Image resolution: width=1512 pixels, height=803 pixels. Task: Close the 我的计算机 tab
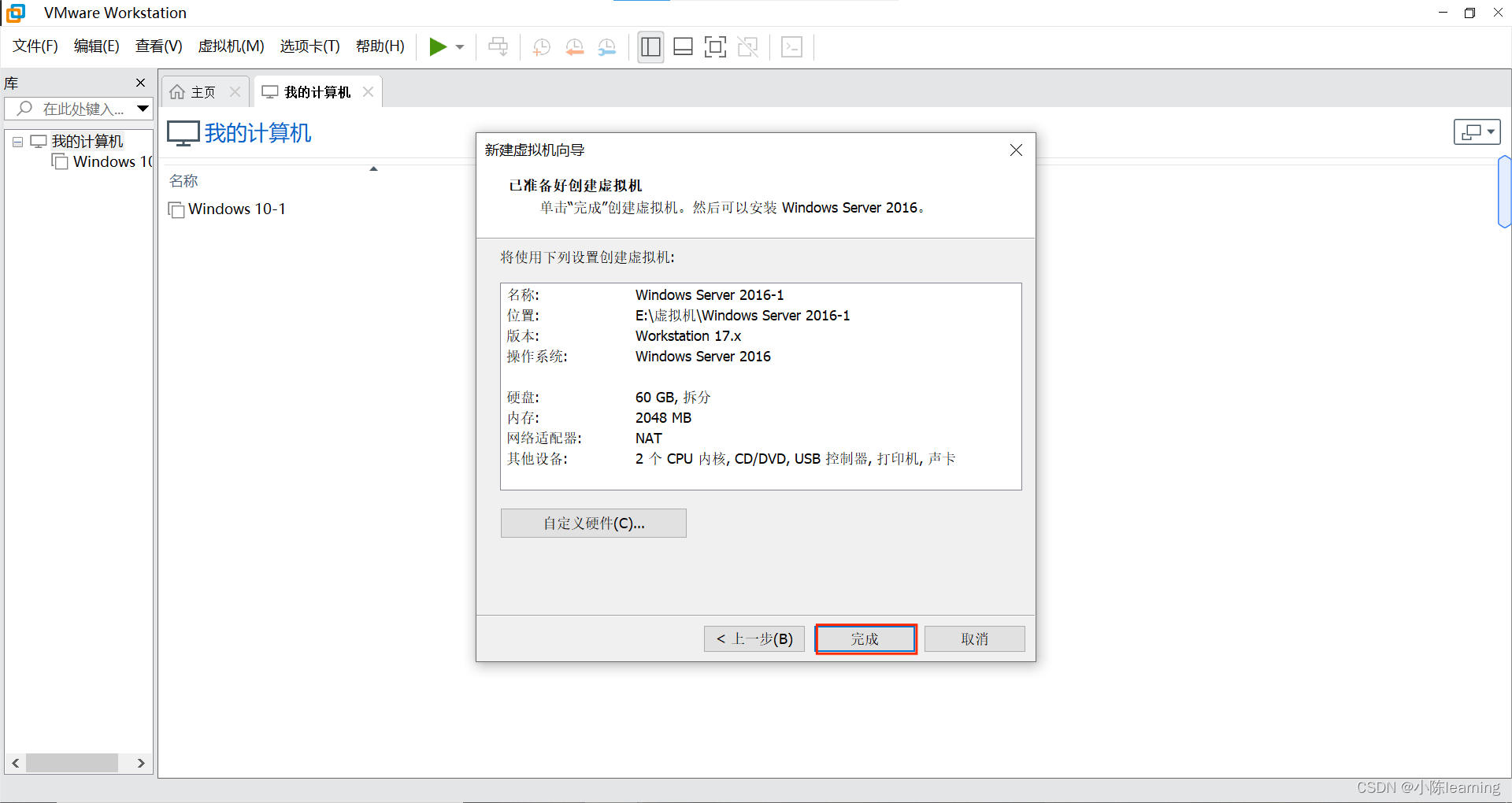point(368,92)
